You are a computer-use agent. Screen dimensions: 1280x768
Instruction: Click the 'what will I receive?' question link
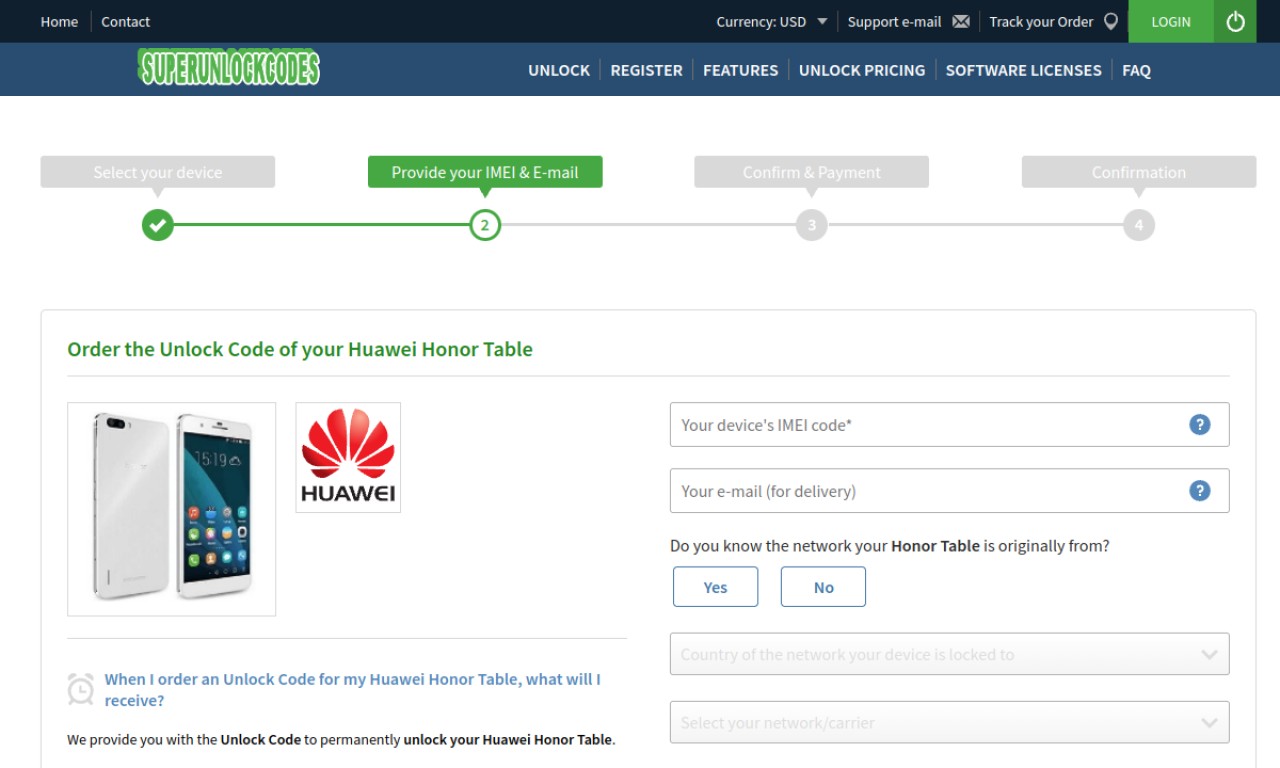coord(353,689)
